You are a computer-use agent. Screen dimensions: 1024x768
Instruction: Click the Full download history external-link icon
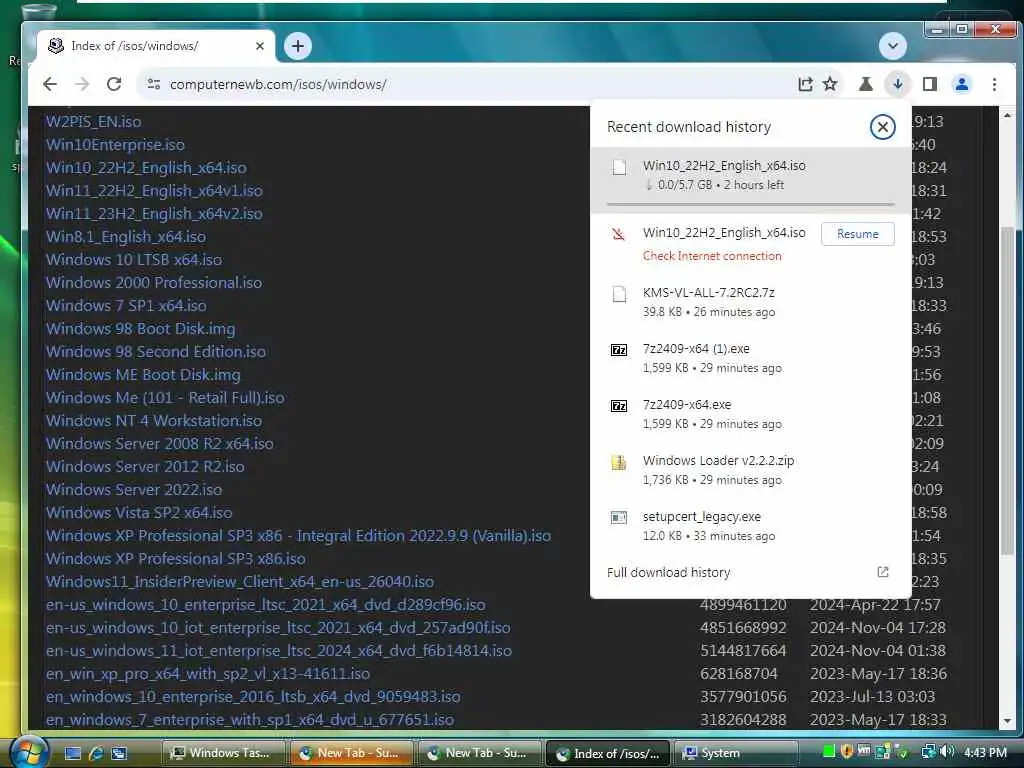(x=883, y=572)
